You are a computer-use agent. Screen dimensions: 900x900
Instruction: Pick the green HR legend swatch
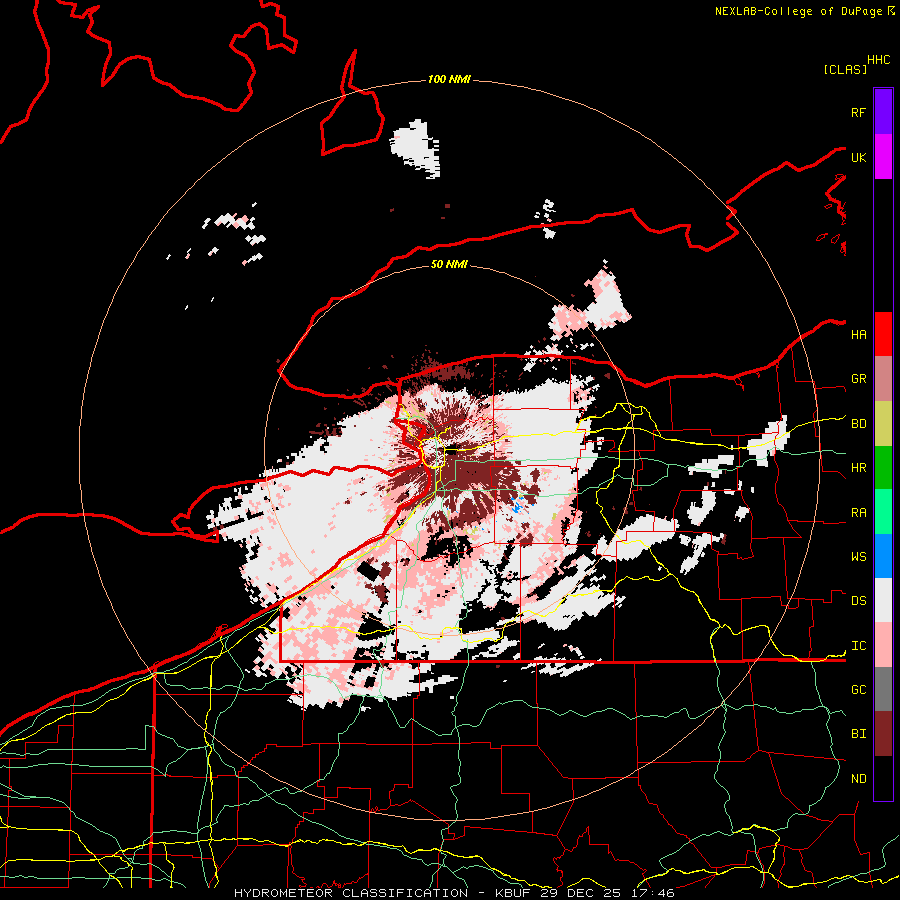click(x=883, y=467)
